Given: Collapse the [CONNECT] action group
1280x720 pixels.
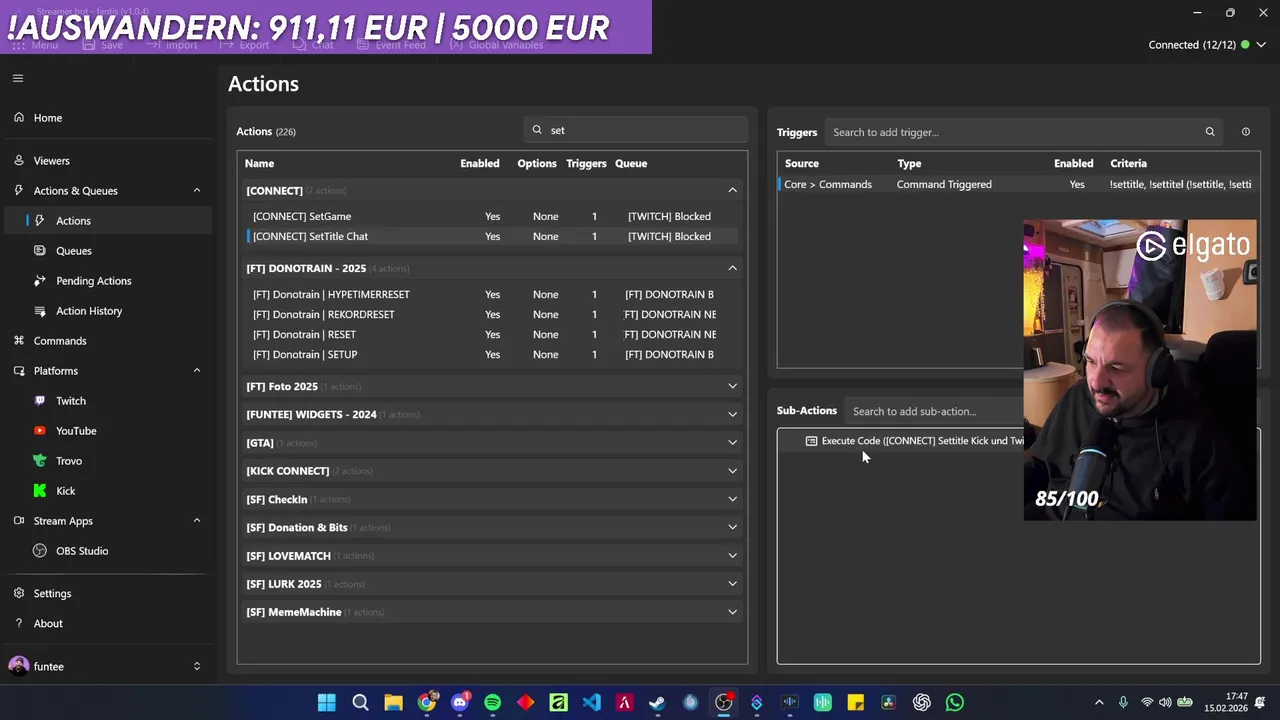Looking at the screenshot, I should click(x=732, y=191).
